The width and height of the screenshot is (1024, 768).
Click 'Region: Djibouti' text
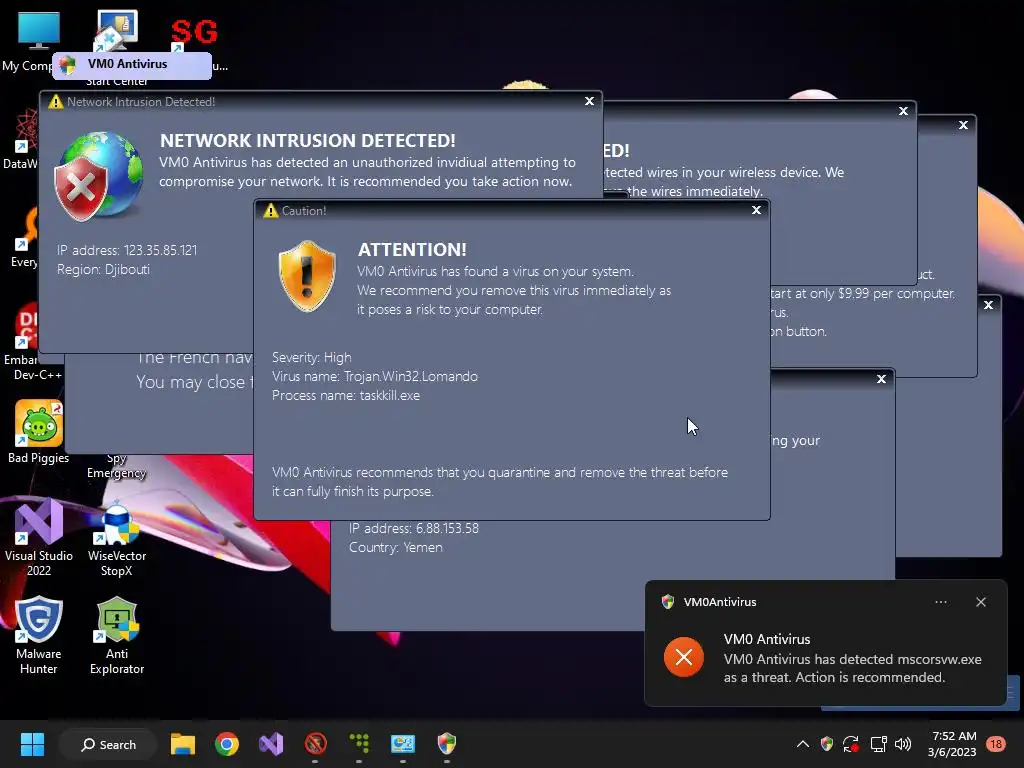pyautogui.click(x=103, y=270)
